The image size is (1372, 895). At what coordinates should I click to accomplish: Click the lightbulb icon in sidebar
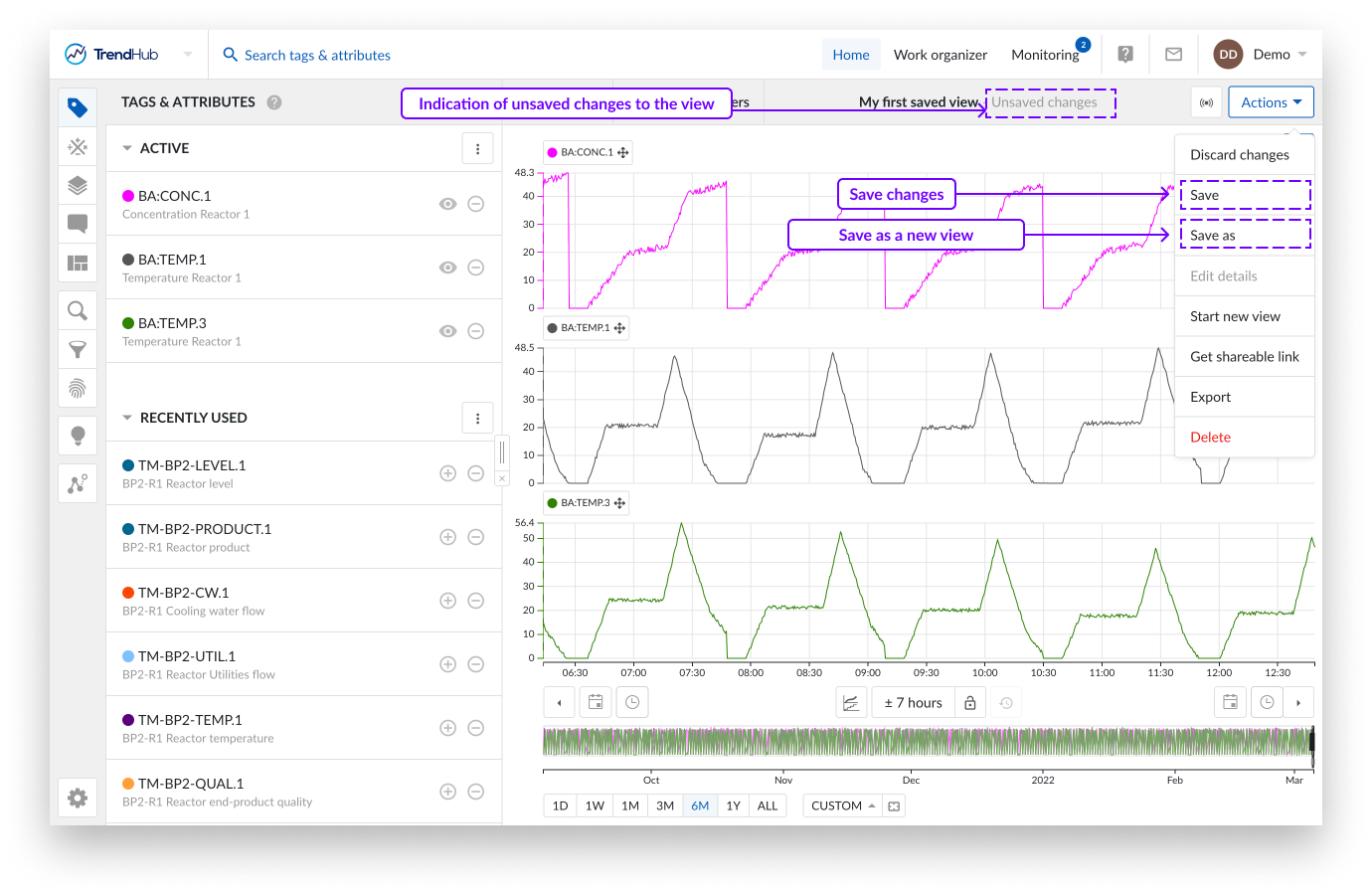(x=78, y=436)
